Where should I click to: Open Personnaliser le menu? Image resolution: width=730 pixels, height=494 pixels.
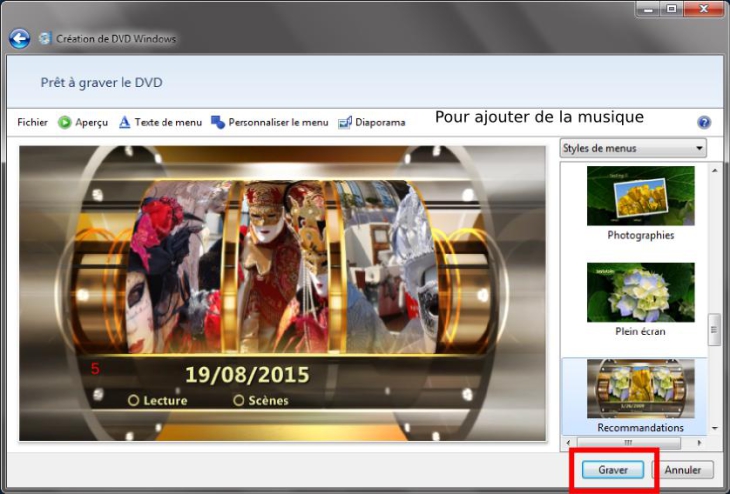click(x=278, y=122)
